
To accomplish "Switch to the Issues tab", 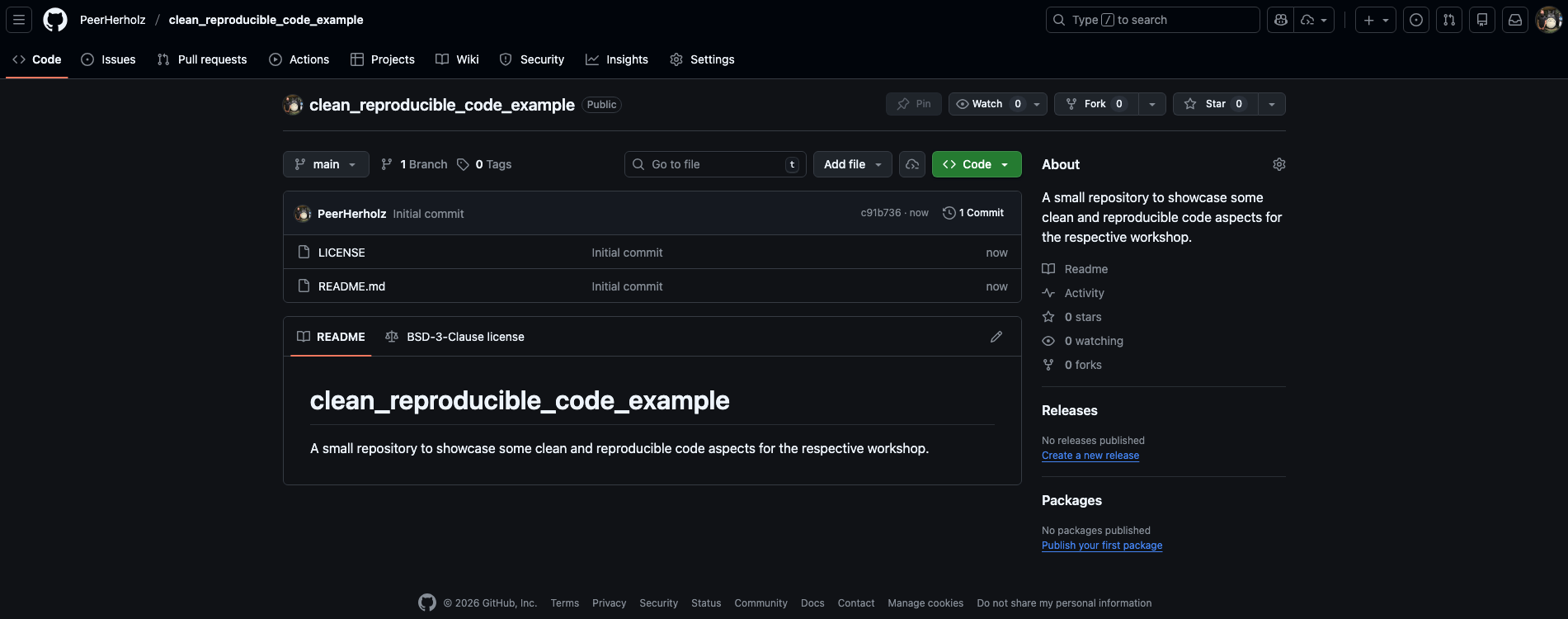I will pyautogui.click(x=108, y=59).
